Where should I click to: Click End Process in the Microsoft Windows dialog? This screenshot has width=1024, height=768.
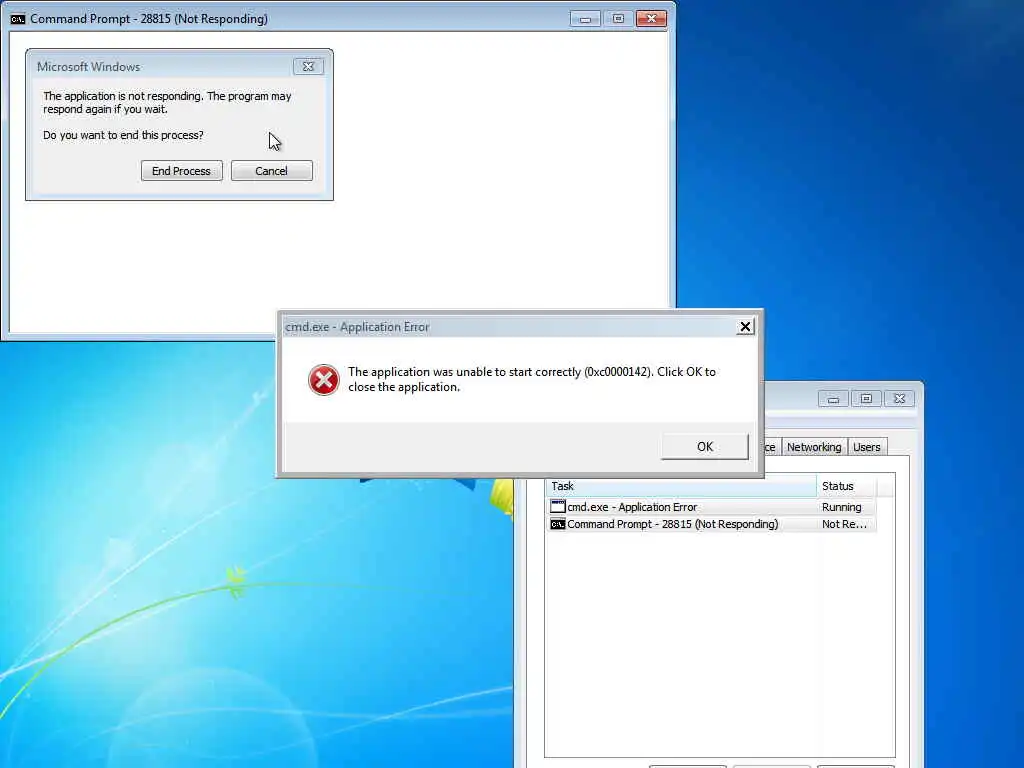[x=182, y=170]
